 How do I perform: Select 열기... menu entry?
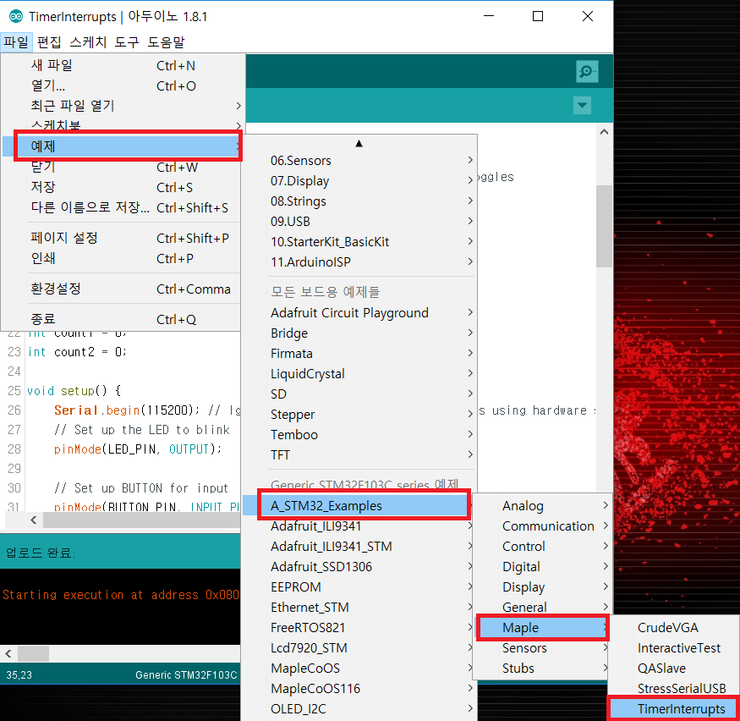[123, 86]
